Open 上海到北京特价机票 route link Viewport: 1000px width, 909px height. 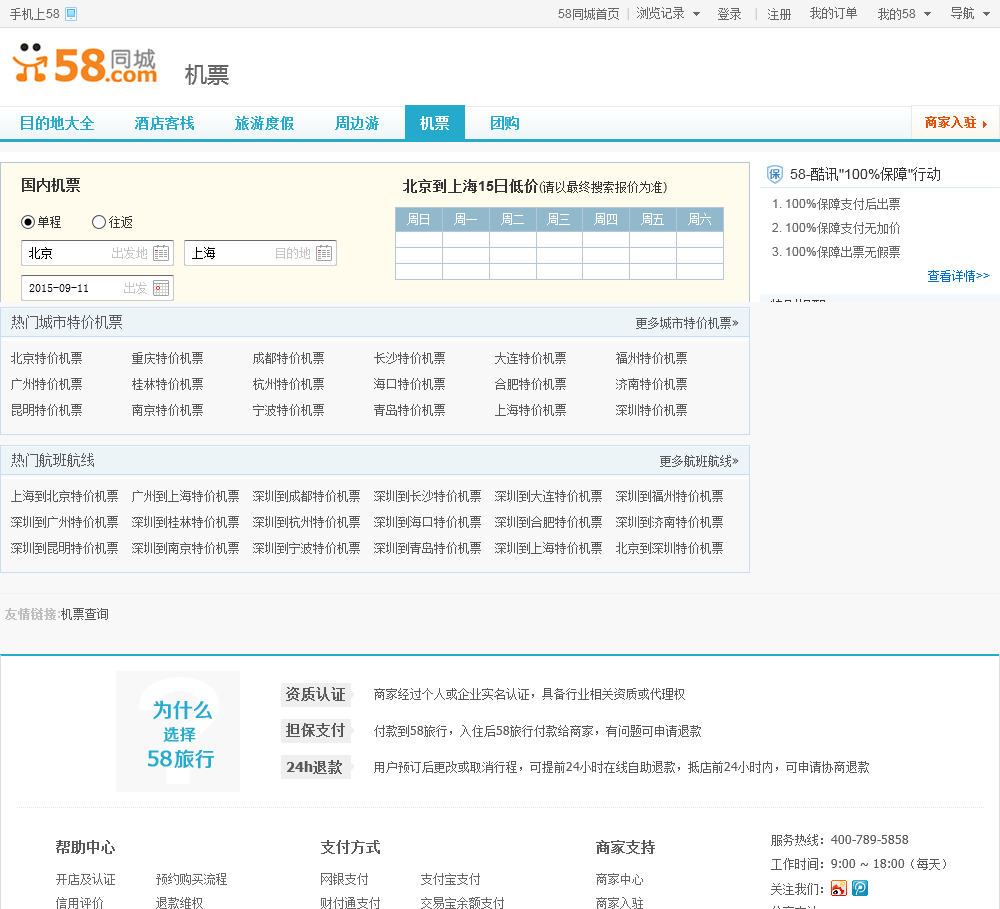click(x=64, y=496)
